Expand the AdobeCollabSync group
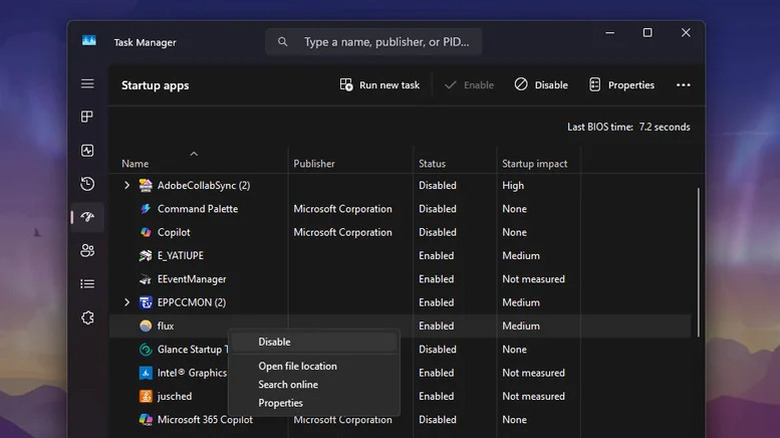780x438 pixels. [127, 185]
